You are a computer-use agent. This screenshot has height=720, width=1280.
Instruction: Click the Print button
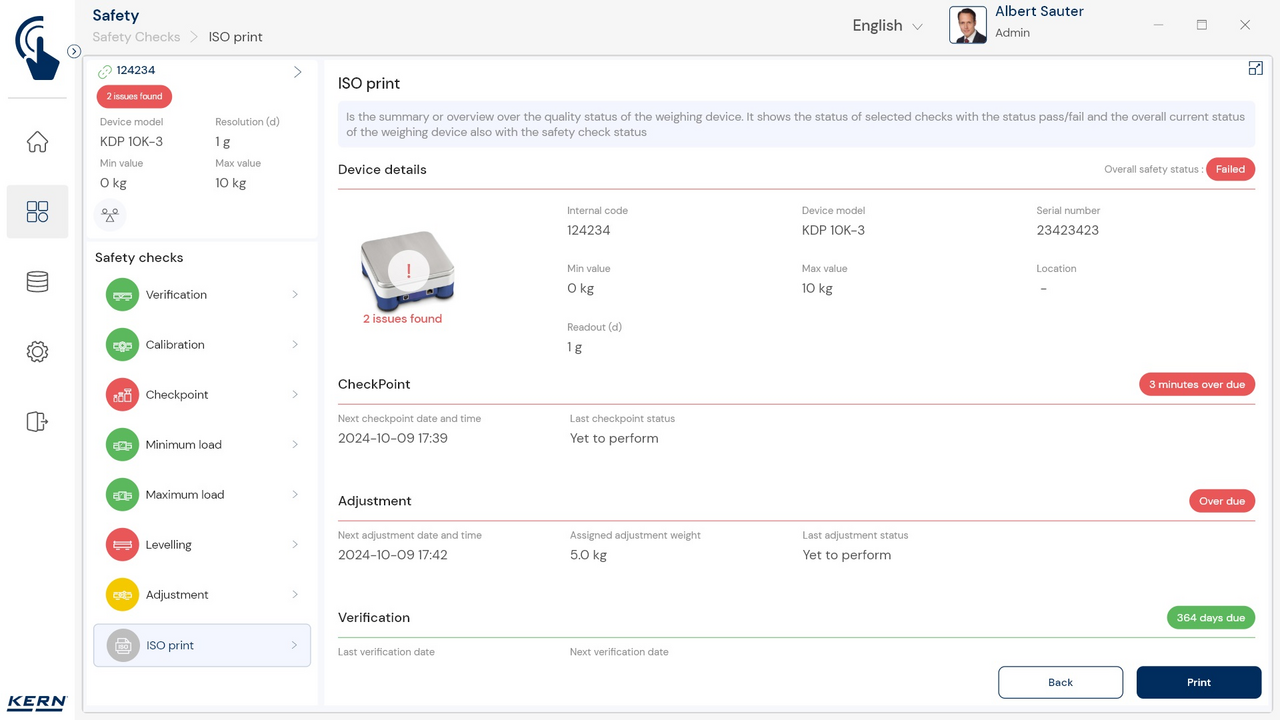(1198, 682)
